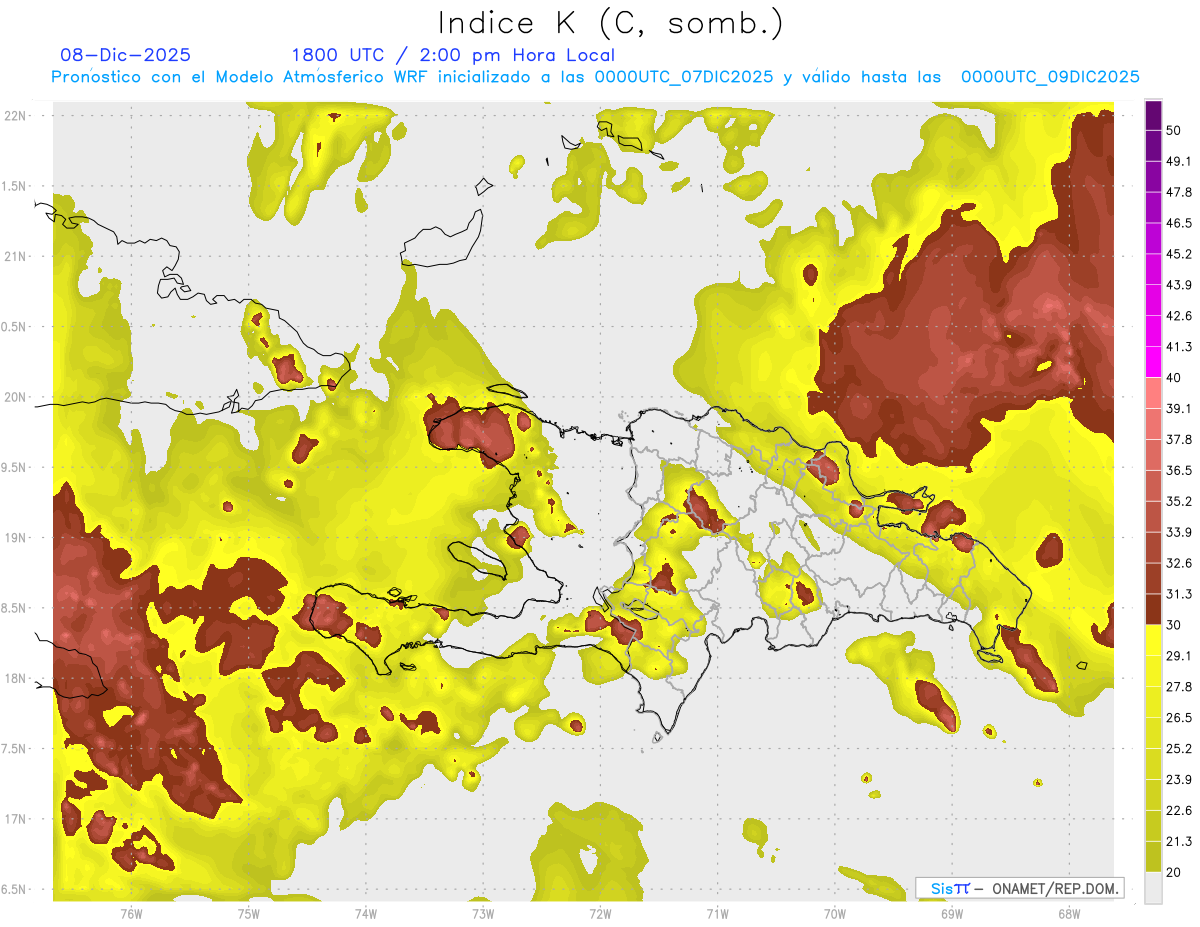Click the '74W' longitude label
The image size is (1200, 927).
click(366, 913)
